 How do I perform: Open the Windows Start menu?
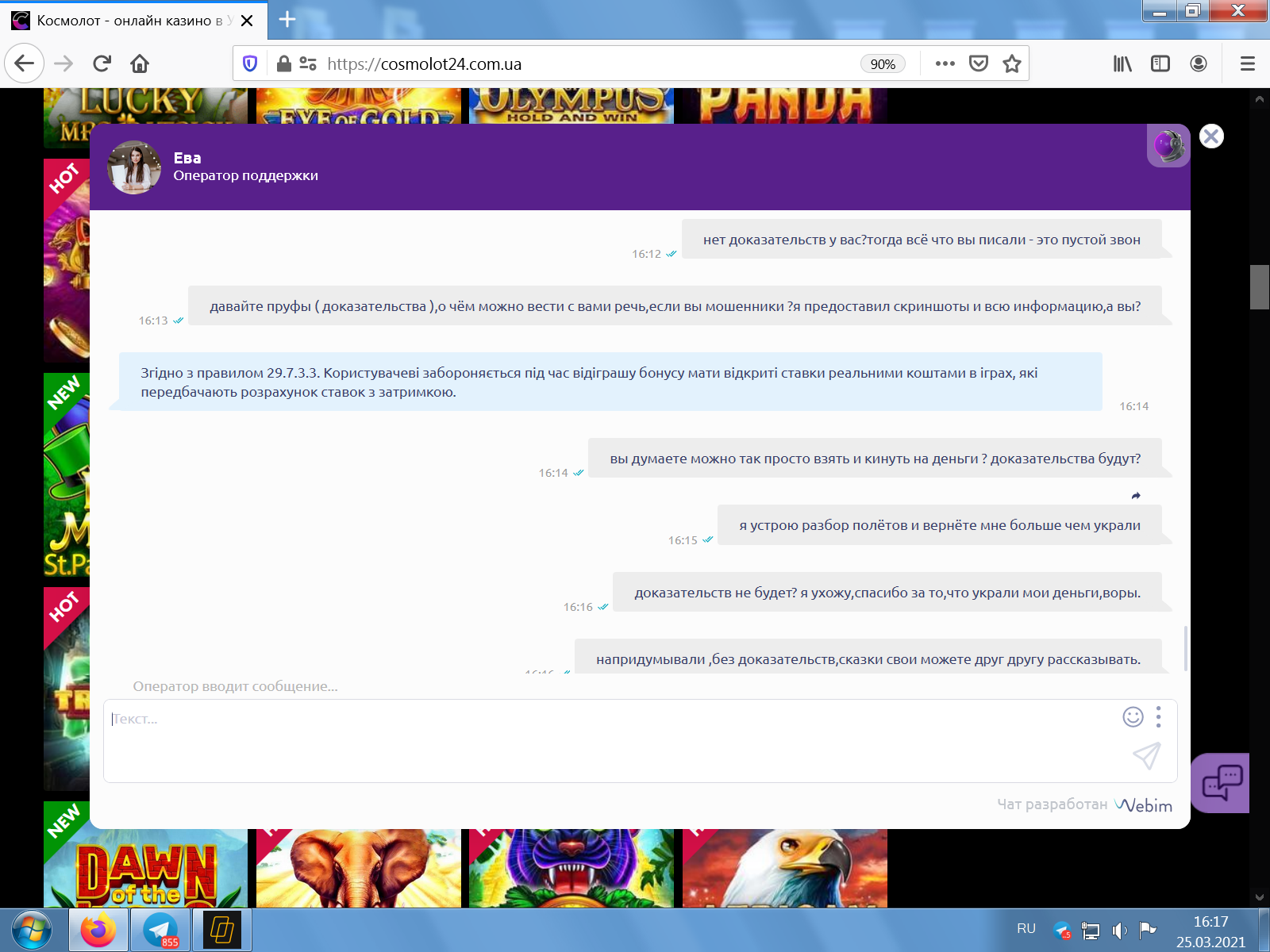(32, 930)
